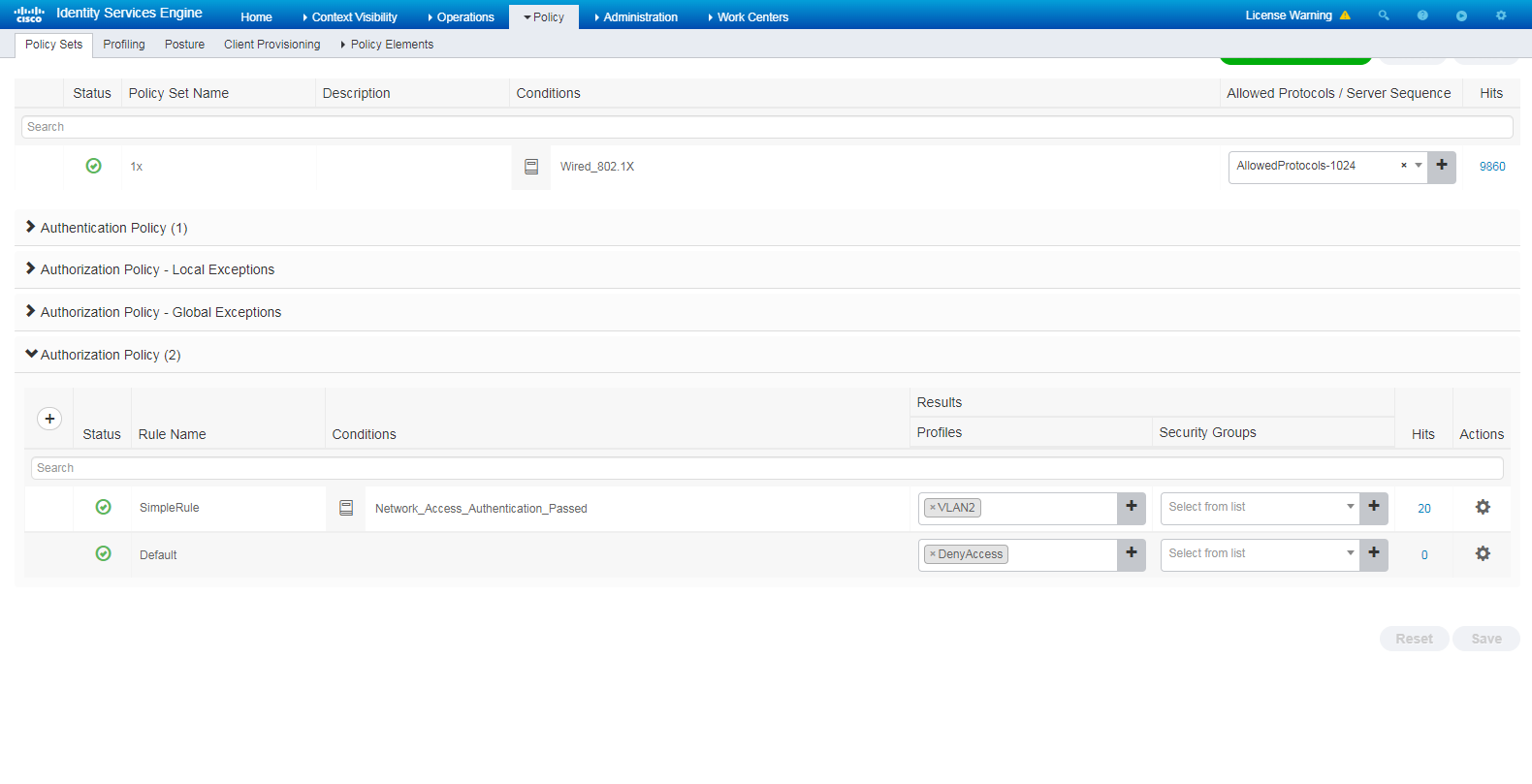The image size is (1532, 784).
Task: Toggle Default rule status icon
Action: coord(103,553)
